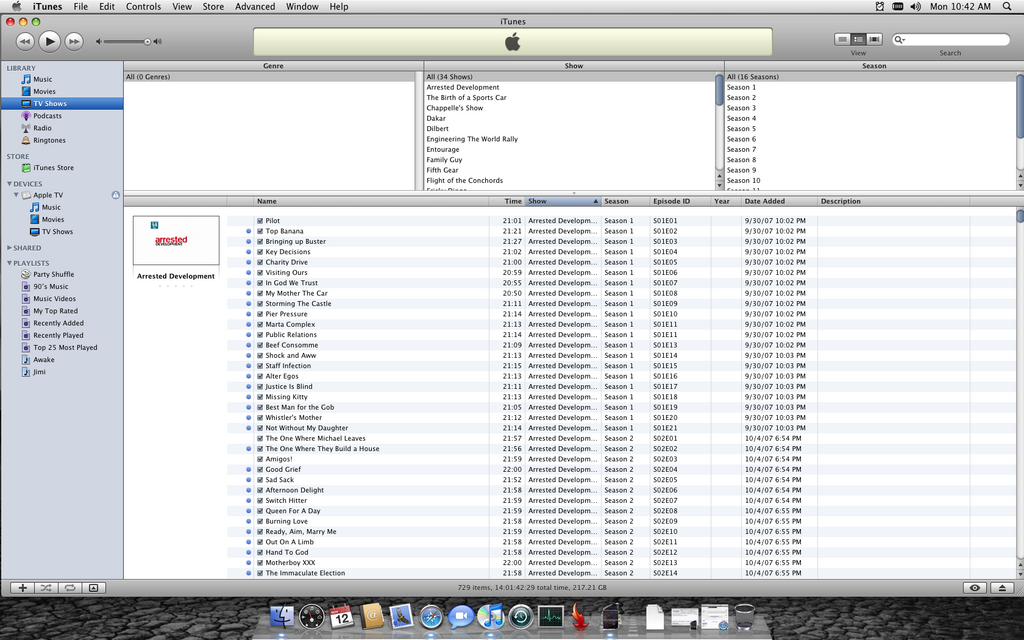Open the Store menu
This screenshot has height=640, width=1024.
(x=213, y=7)
